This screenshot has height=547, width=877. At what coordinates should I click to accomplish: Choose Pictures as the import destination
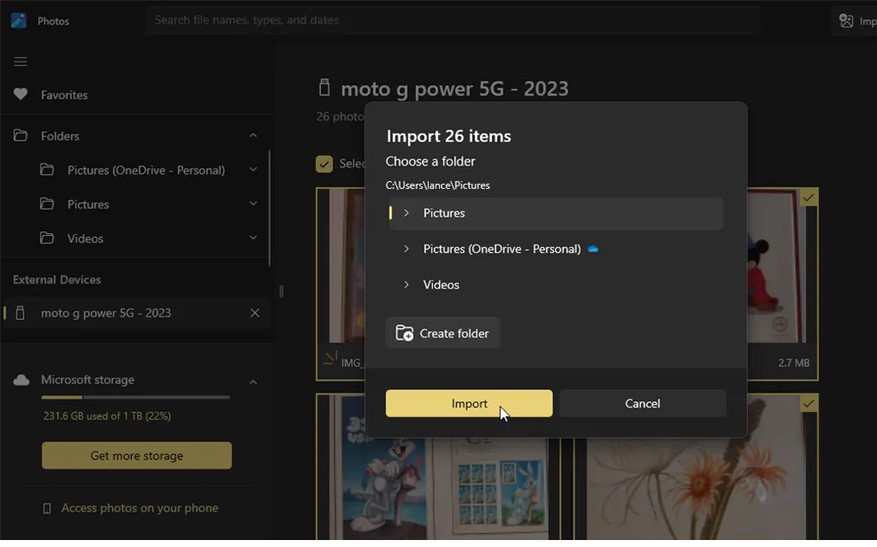click(555, 213)
